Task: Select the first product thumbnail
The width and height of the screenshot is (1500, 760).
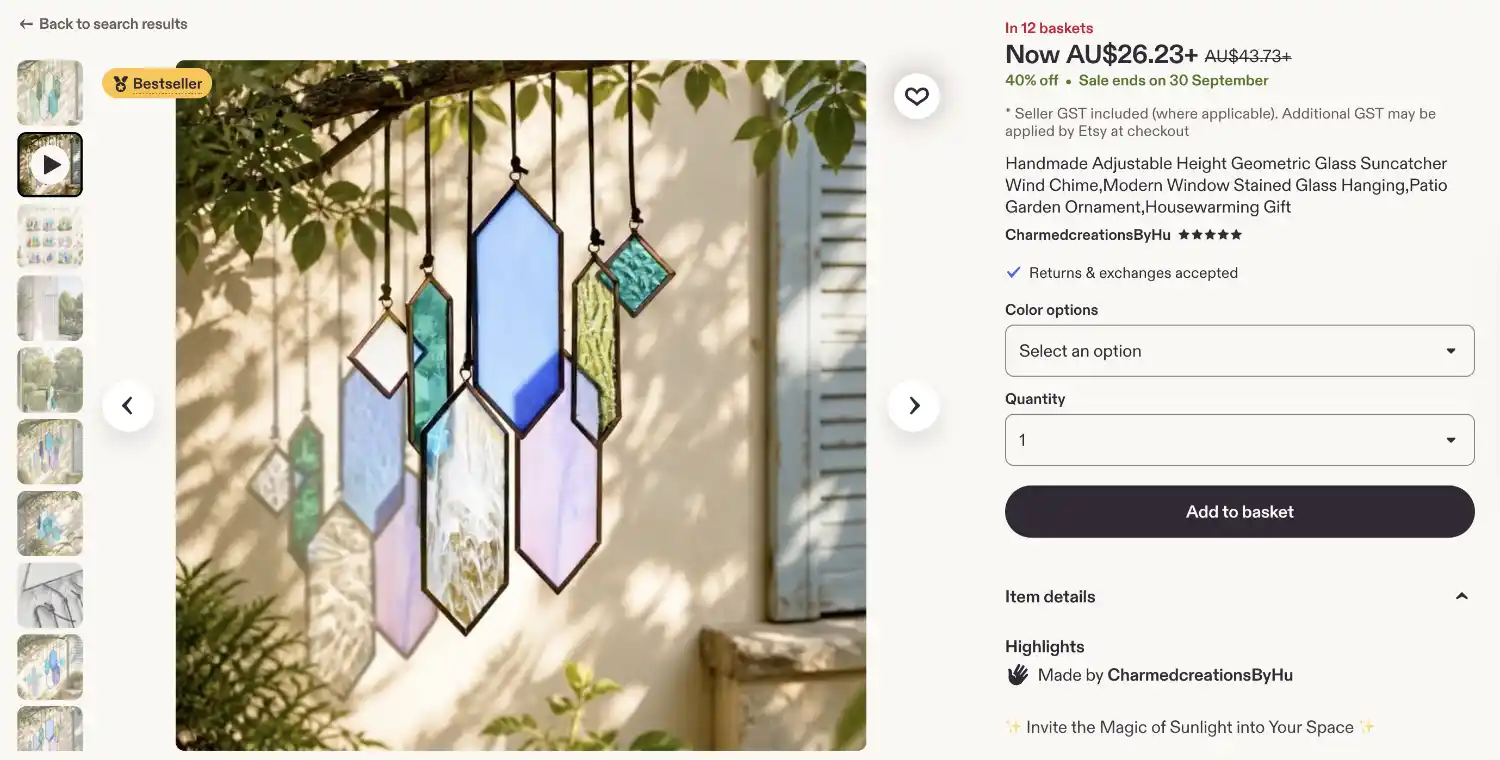Action: [x=50, y=93]
